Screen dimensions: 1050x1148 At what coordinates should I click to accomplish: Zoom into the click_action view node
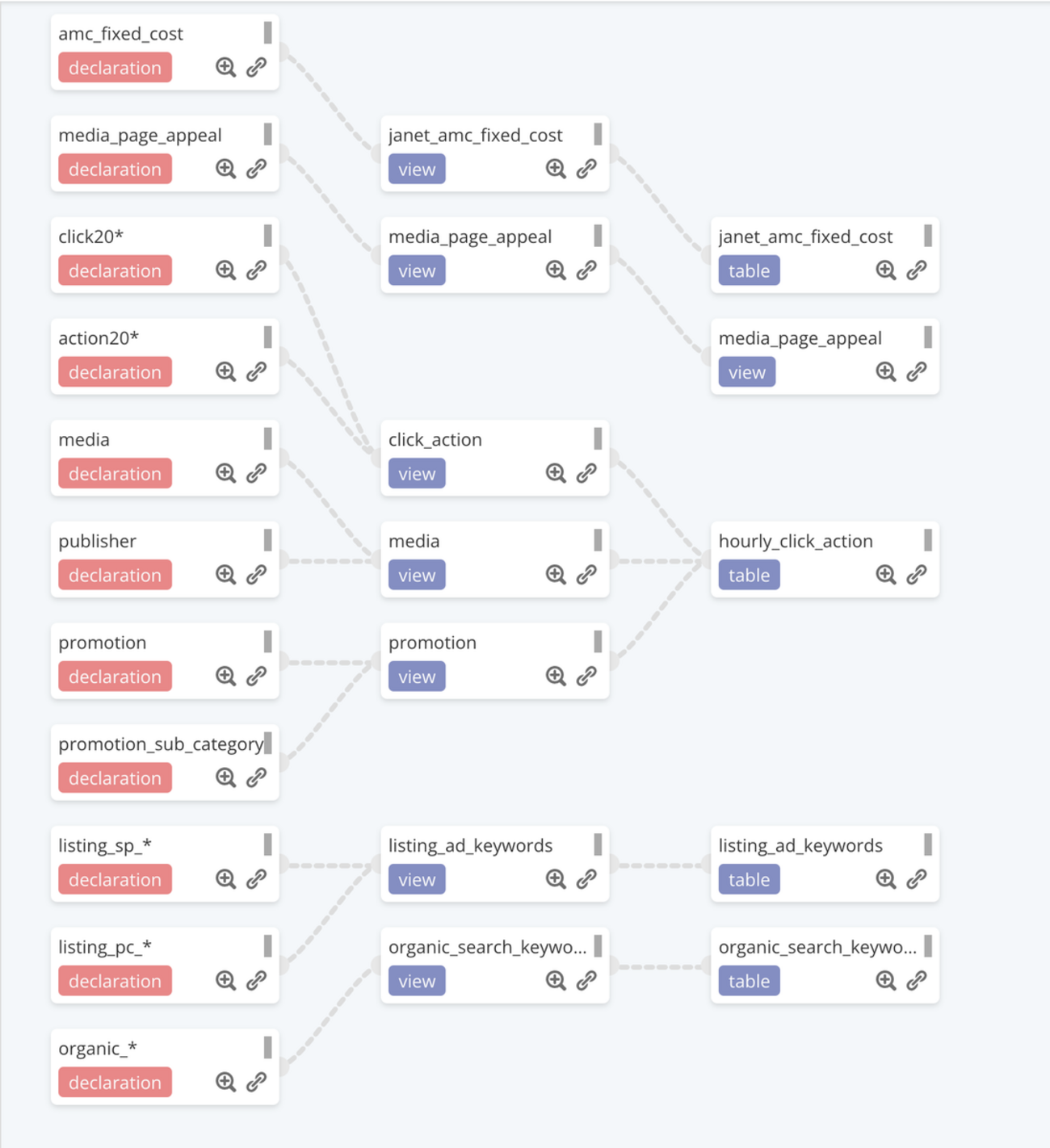[556, 473]
